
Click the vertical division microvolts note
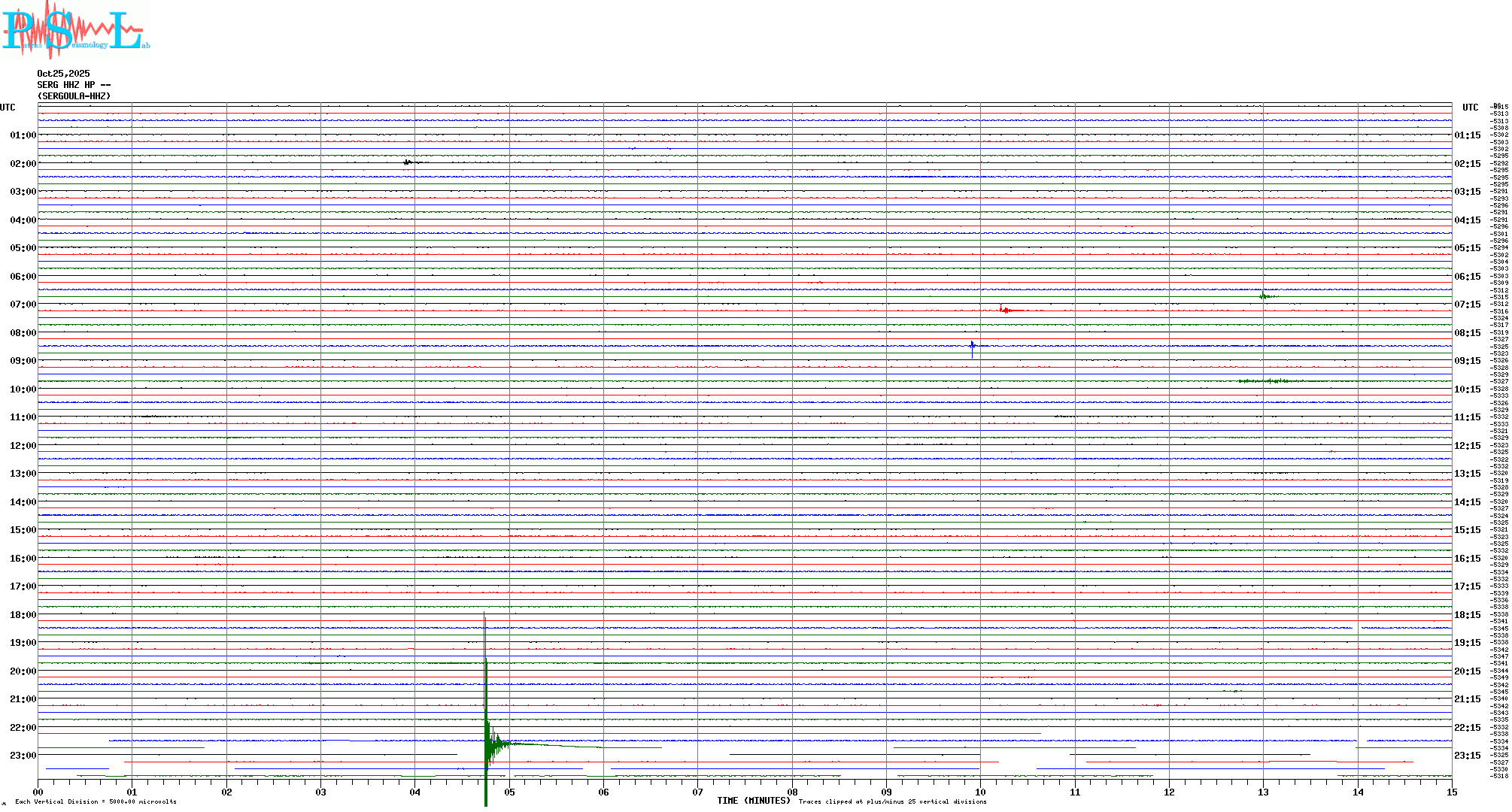pos(96,801)
